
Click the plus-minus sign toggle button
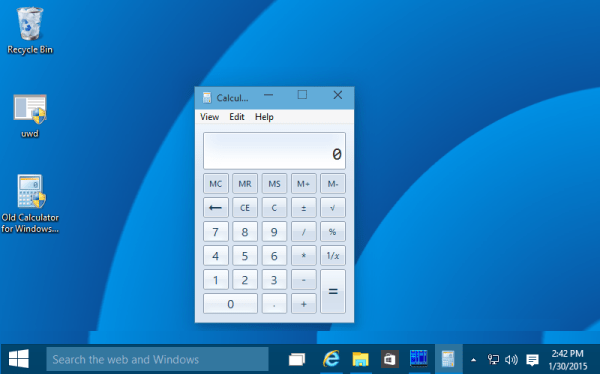coord(303,207)
